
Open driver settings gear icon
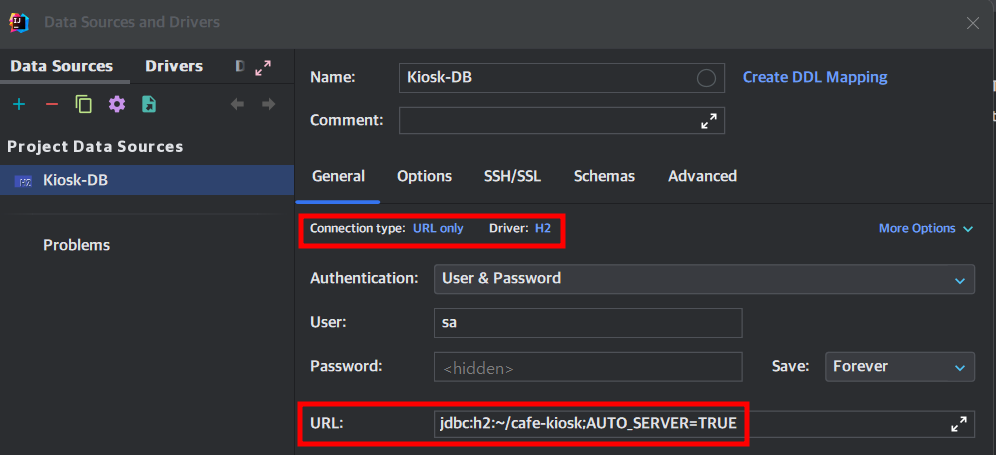116,104
